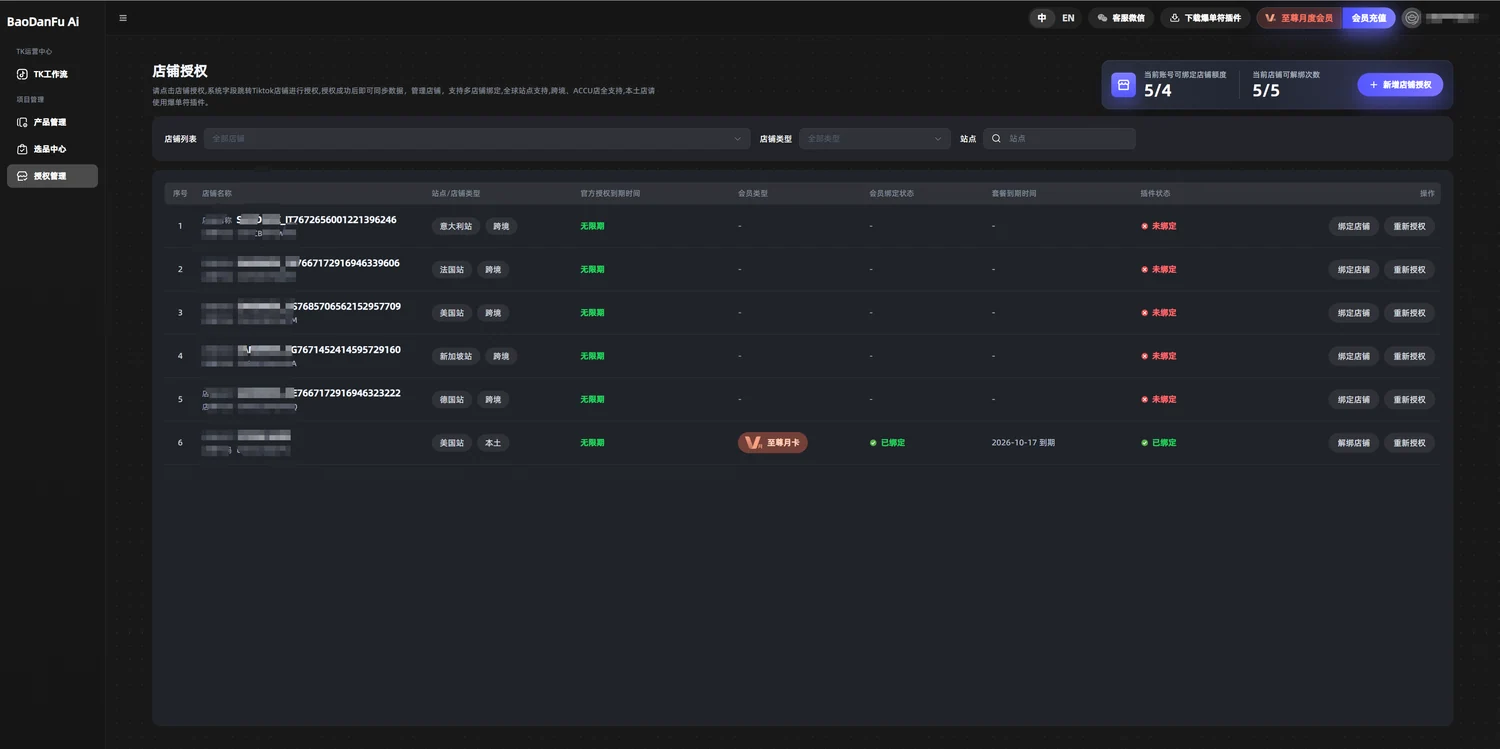Viewport: 1500px width, 749px height.
Task: Go to 产品管理 in sidebar
Action: point(52,122)
